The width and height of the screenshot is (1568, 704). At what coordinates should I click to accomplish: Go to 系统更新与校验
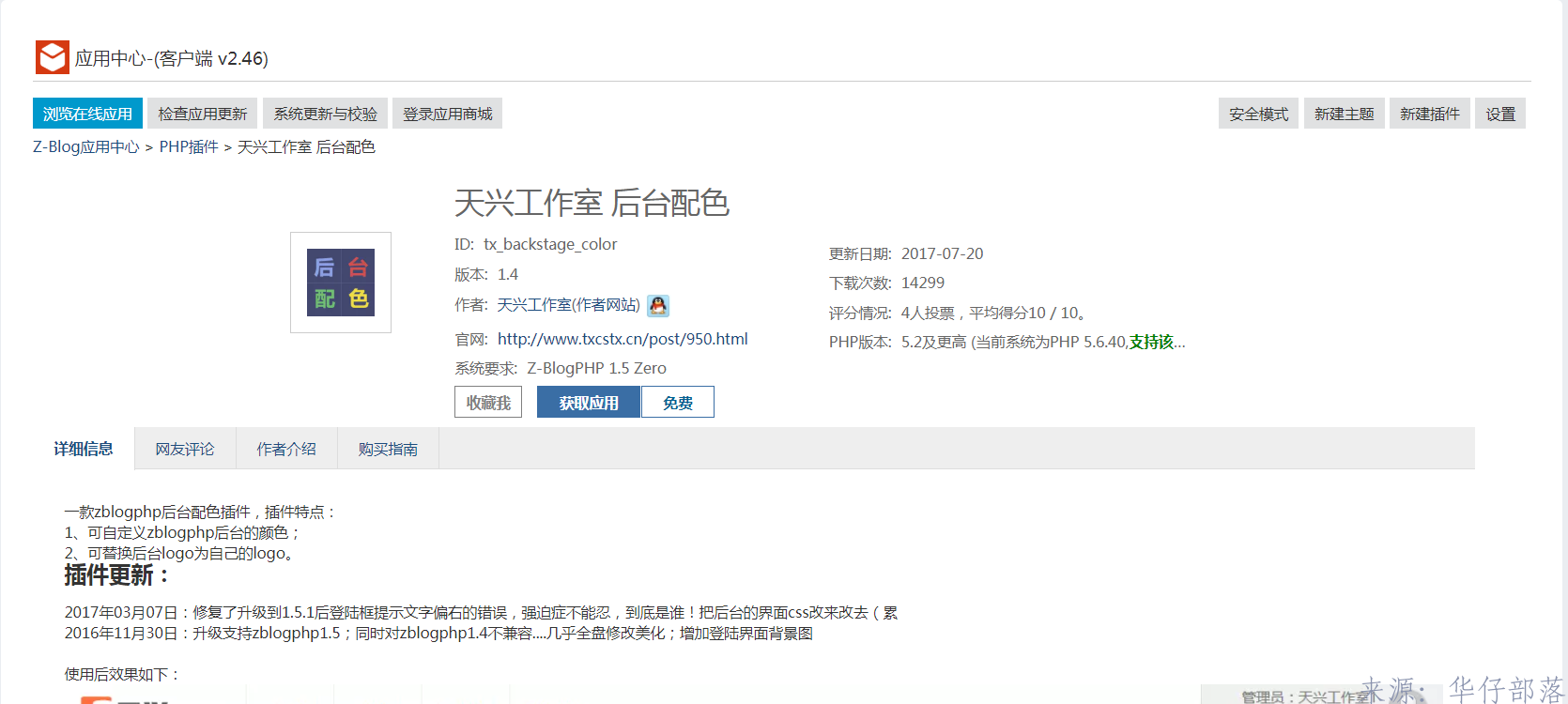[x=325, y=114]
